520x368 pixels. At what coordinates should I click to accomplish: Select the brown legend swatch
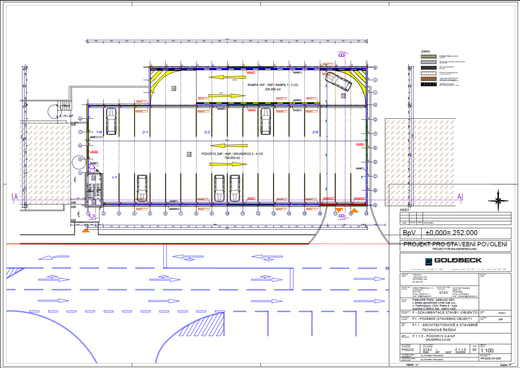(429, 79)
